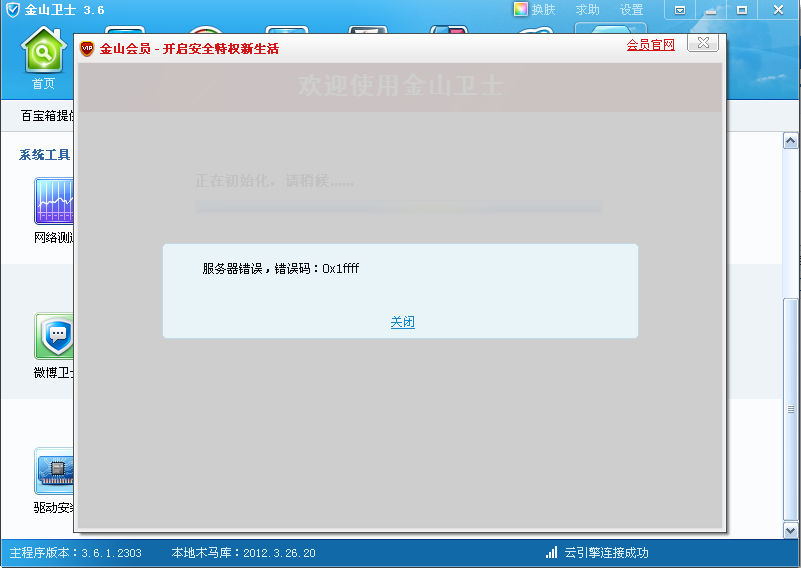Viewport: 801px width, 568px height.
Task: Click the scrollbar down arrow
Action: coord(790,530)
